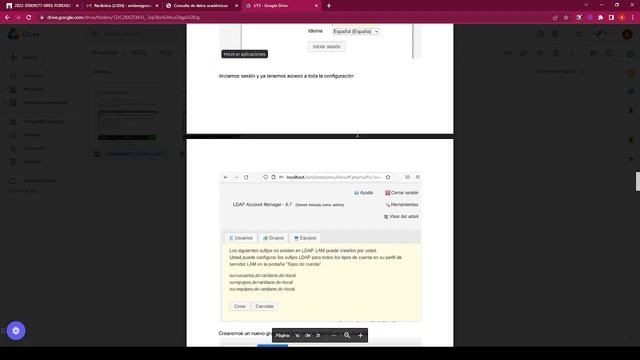Screen dimensions: 640x360
Task: Expand Mi unidad in Drive sidebar
Action: tap(5, 89)
